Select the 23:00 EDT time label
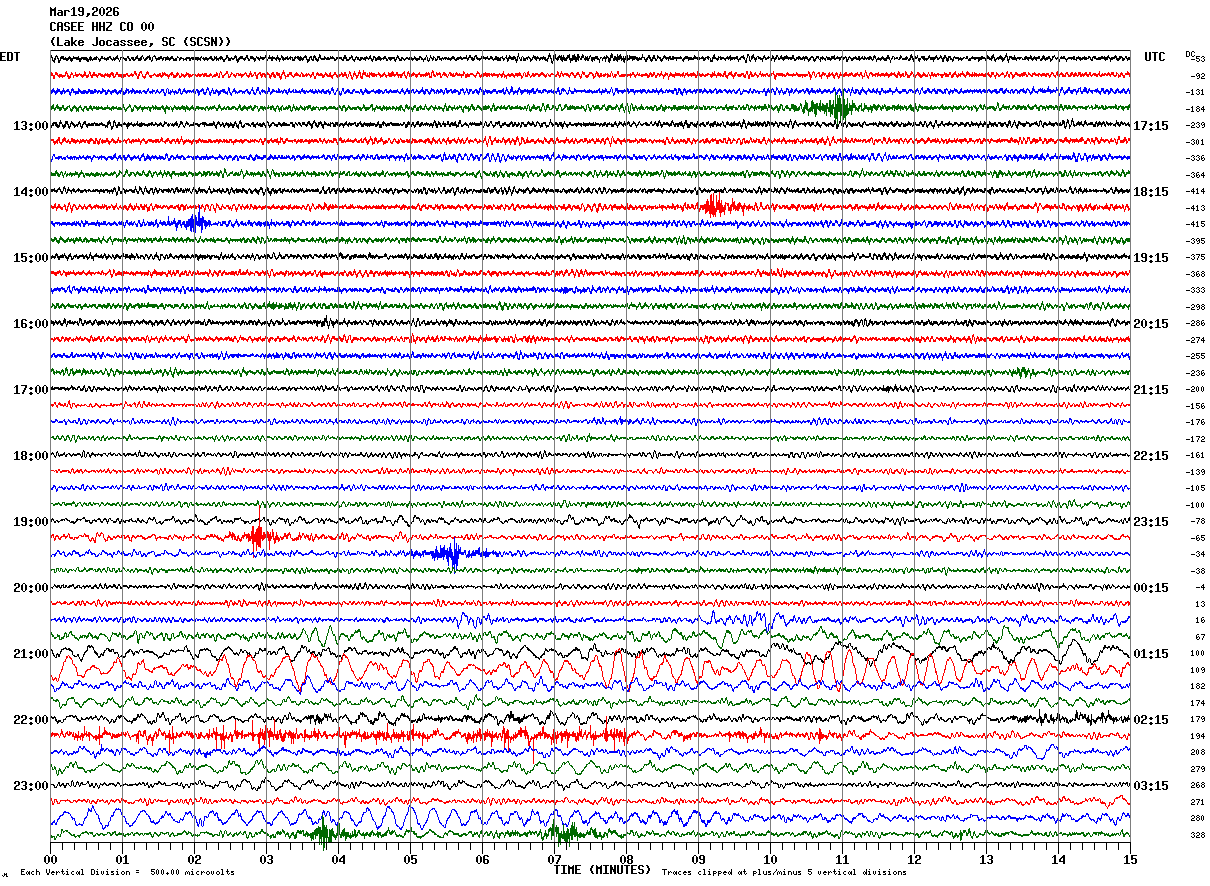This screenshot has width=1210, height=886. click(31, 786)
